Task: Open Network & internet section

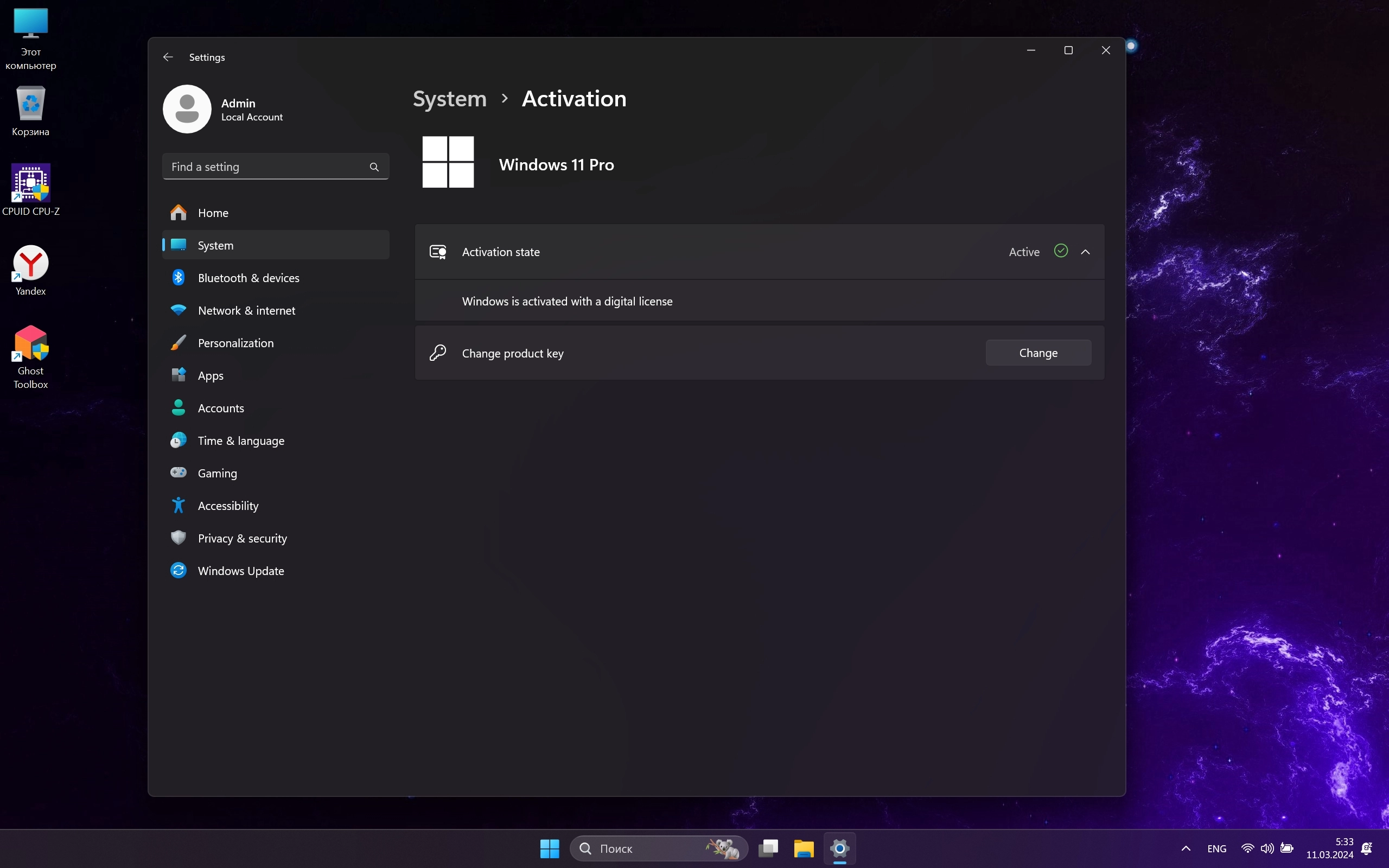Action: click(246, 310)
